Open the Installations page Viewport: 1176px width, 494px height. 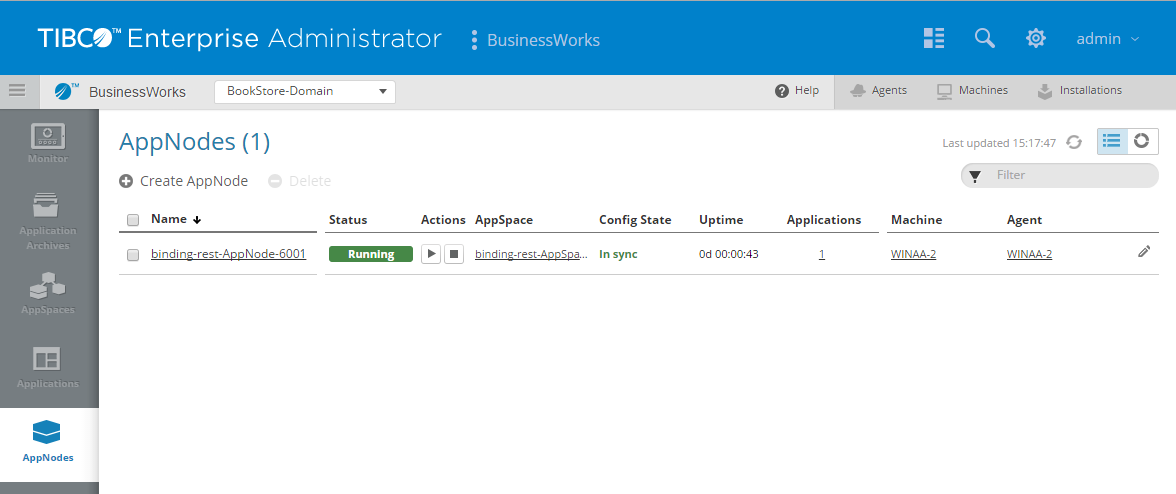point(1079,91)
